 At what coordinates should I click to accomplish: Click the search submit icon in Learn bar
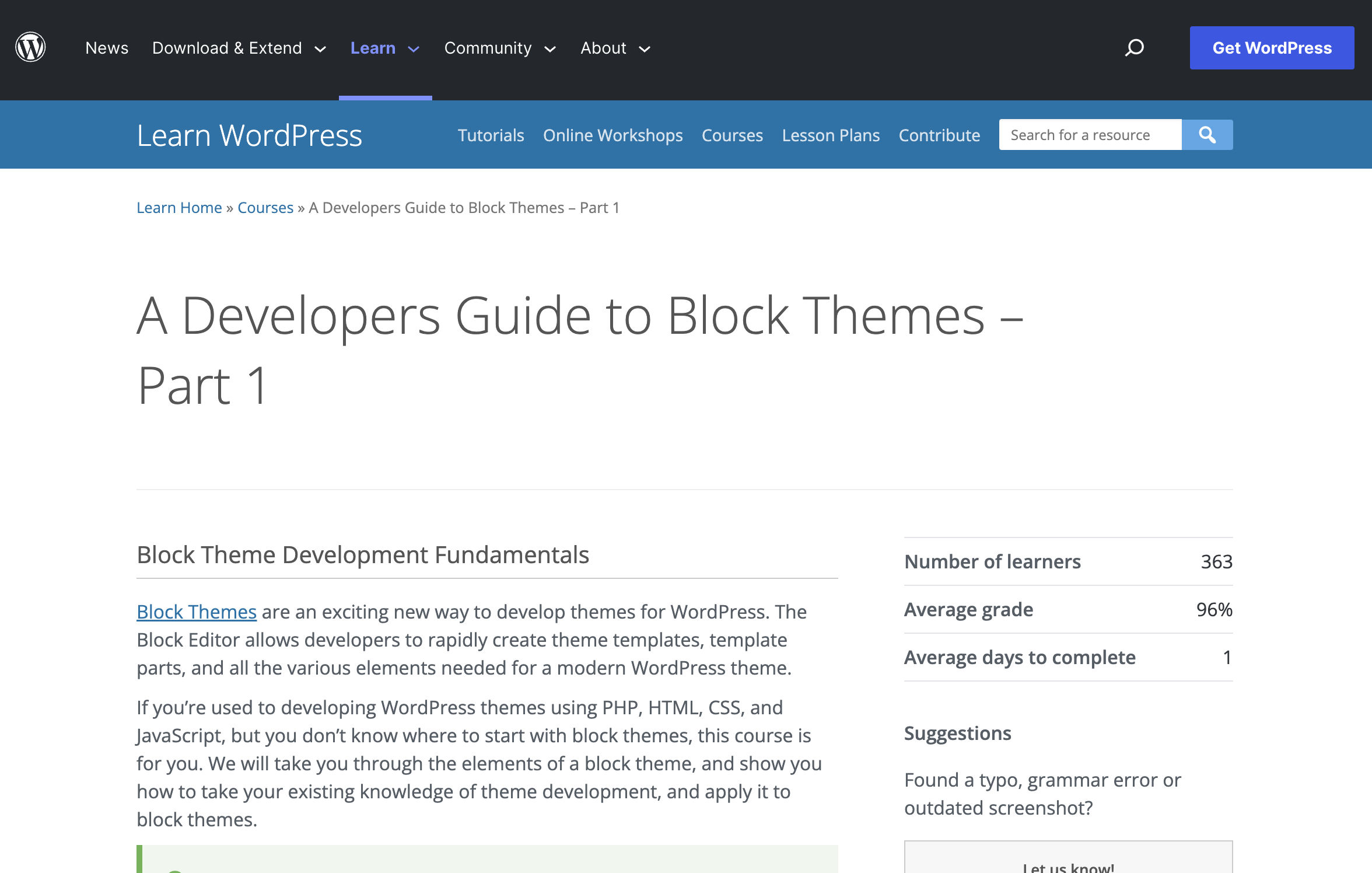point(1207,134)
